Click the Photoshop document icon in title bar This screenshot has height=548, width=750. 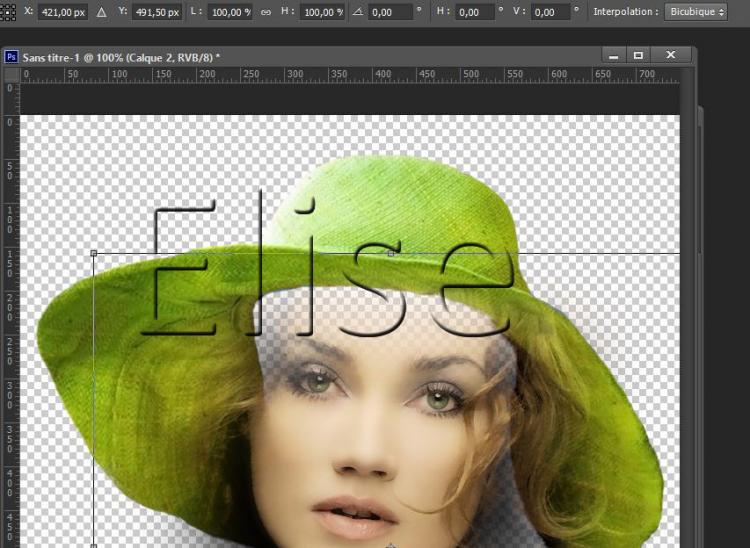11,57
